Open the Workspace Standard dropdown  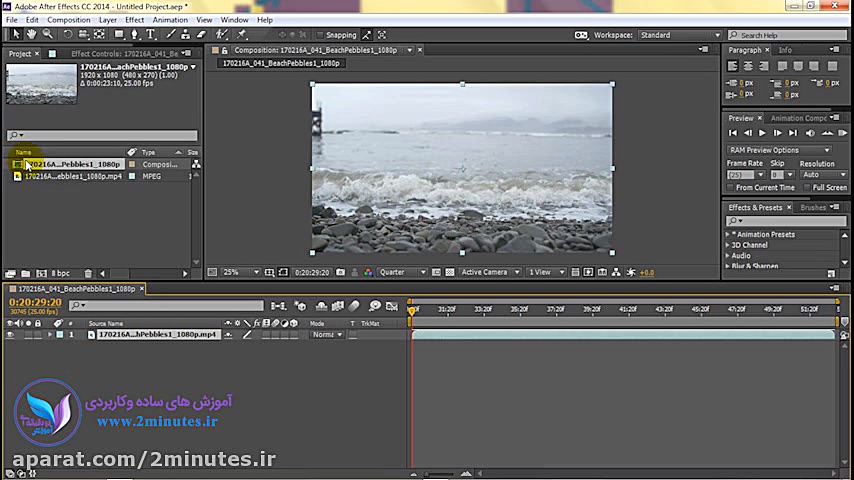(x=680, y=35)
